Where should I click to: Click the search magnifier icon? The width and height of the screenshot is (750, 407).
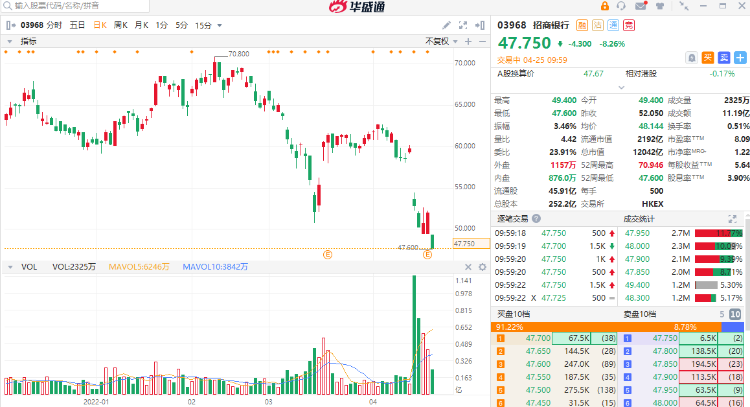coord(7,6)
